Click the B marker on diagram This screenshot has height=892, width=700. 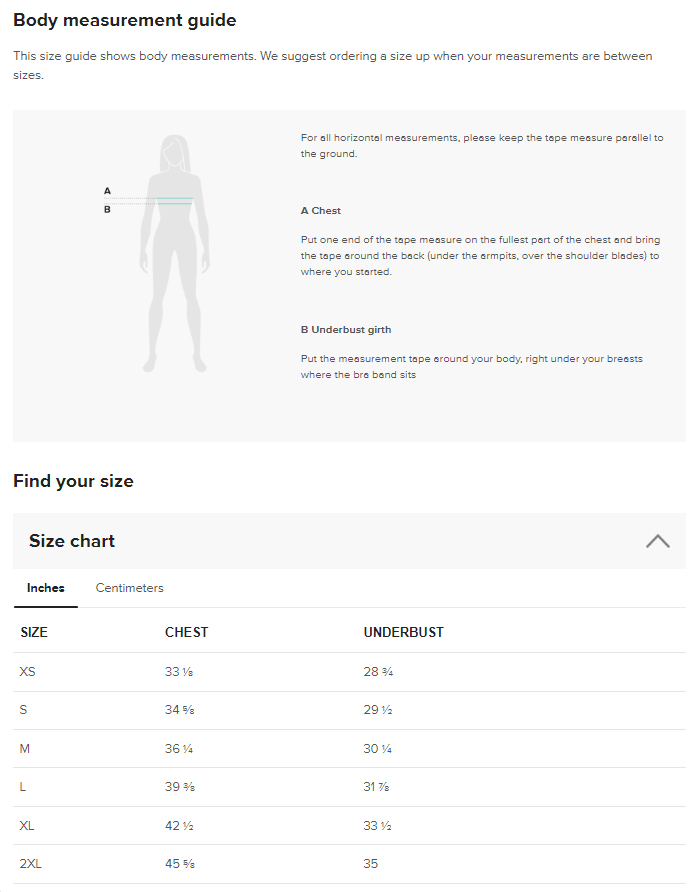[107, 209]
